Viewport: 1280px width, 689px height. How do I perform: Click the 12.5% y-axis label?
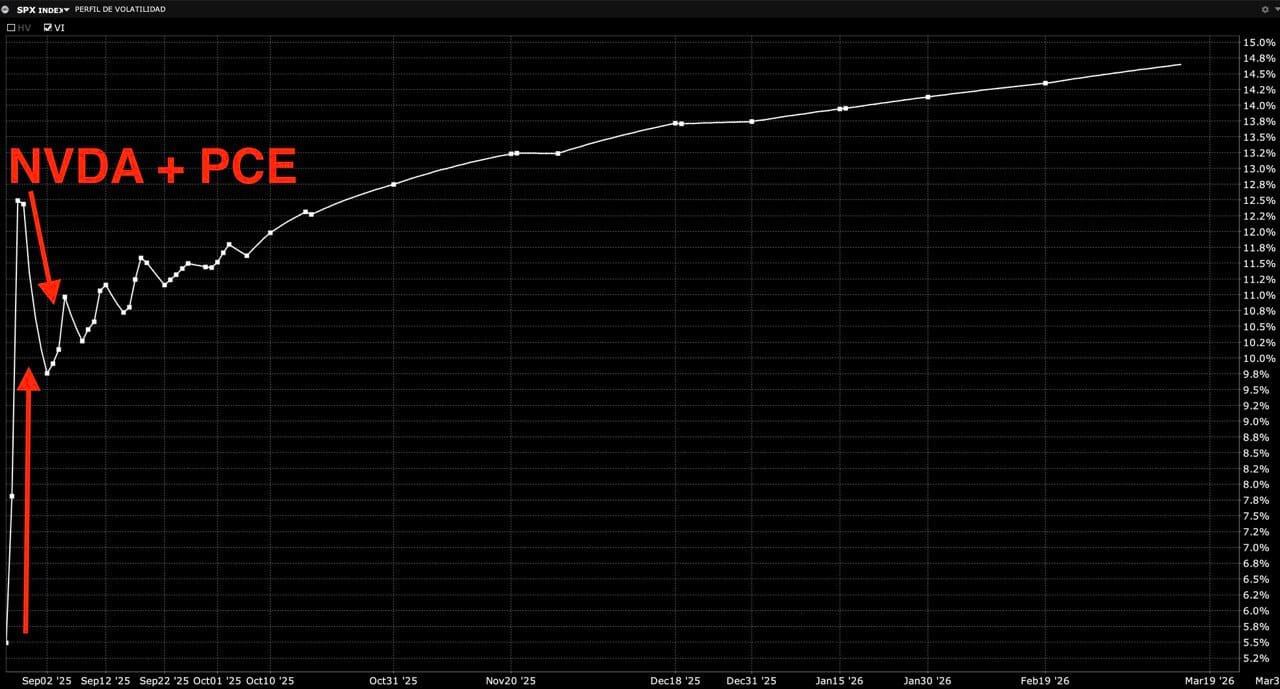tap(1258, 200)
